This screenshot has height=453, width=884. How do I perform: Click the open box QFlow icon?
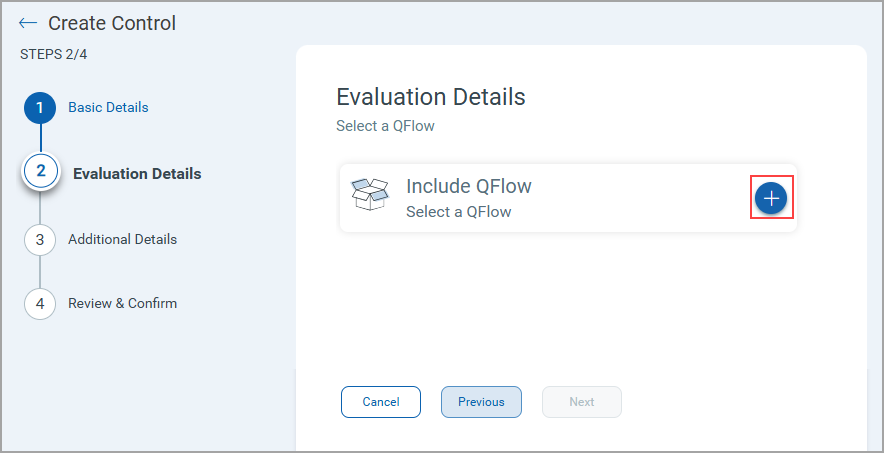click(370, 194)
